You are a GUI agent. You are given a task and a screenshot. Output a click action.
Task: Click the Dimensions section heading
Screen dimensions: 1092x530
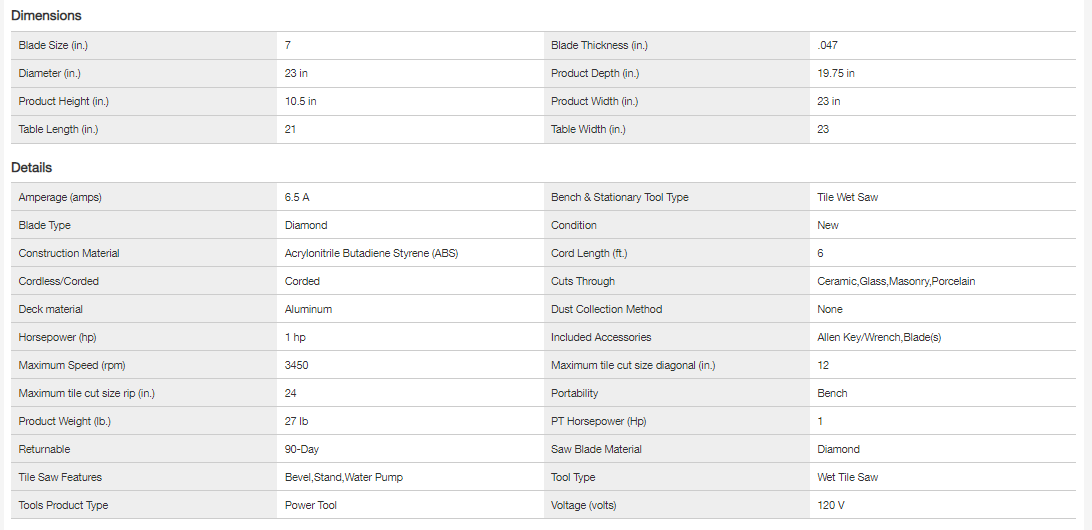point(46,16)
